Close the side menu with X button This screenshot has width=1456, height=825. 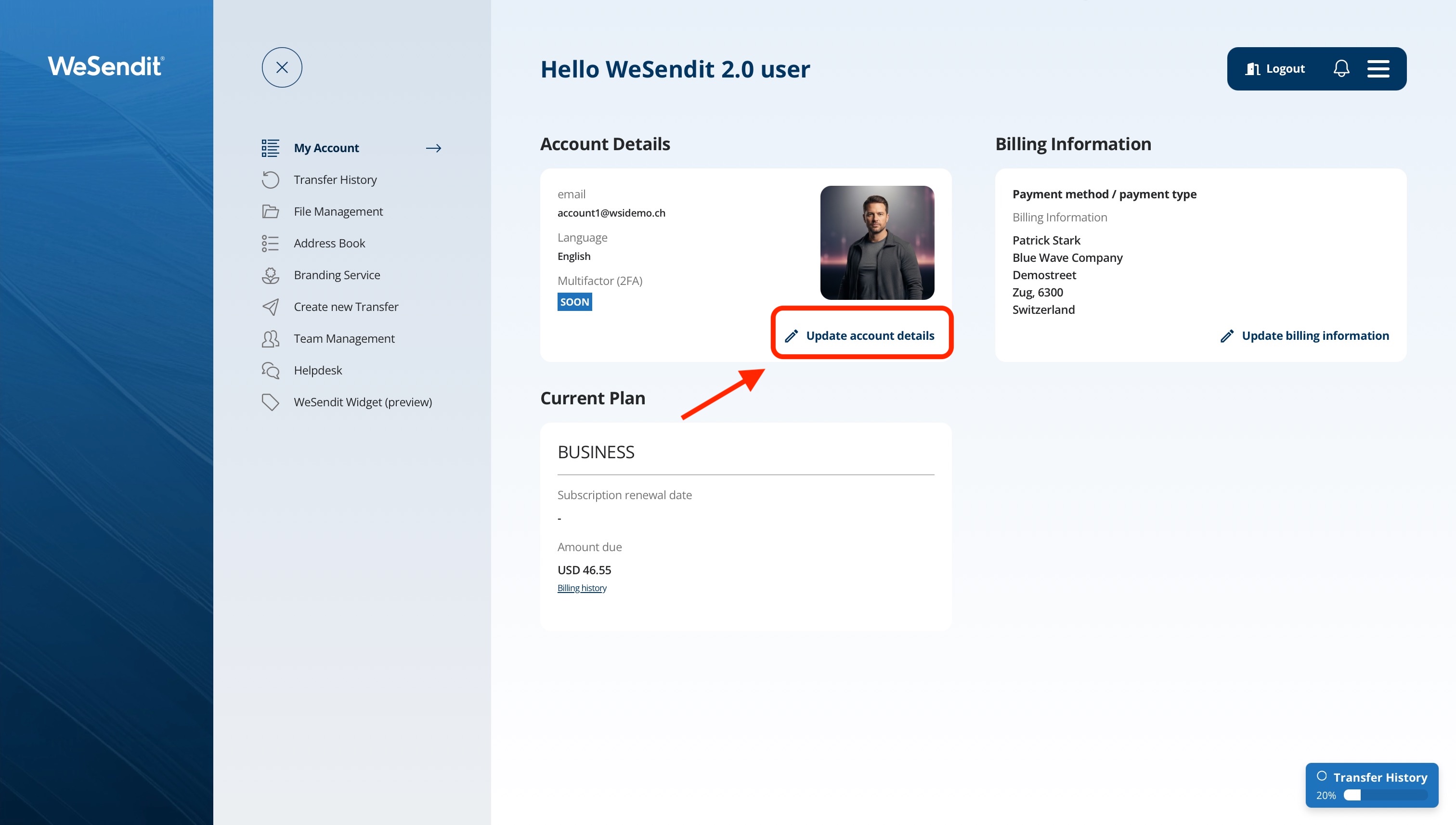[282, 67]
